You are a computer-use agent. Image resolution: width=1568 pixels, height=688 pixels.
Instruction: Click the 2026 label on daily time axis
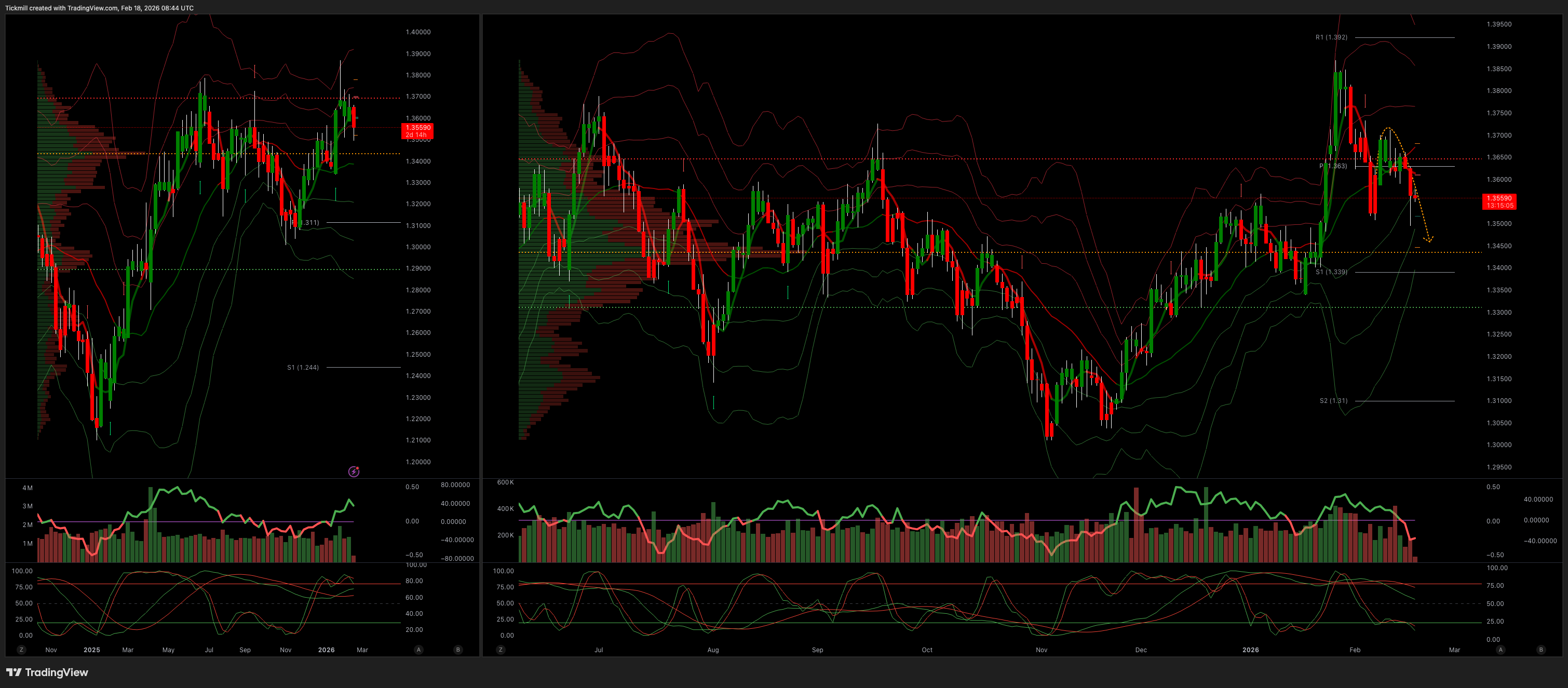(x=1250, y=650)
